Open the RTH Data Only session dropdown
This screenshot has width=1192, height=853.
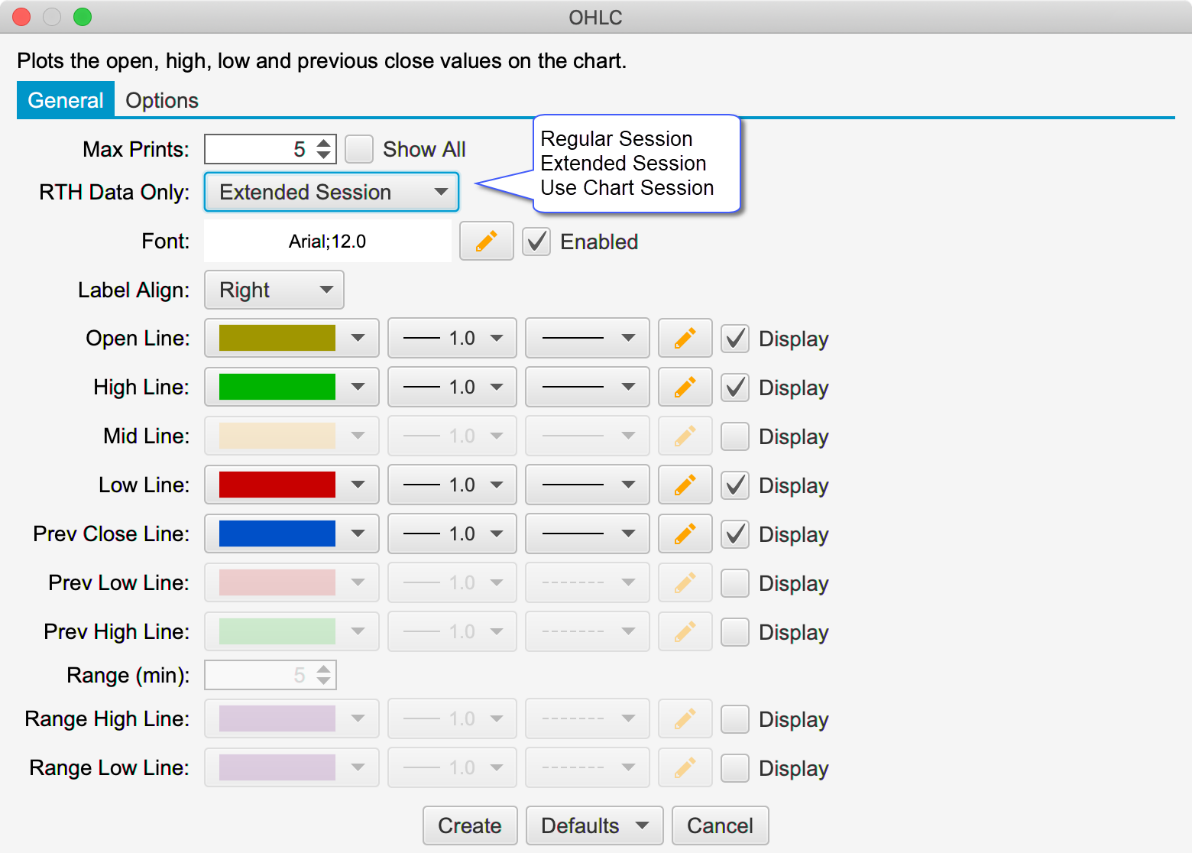(x=331, y=192)
